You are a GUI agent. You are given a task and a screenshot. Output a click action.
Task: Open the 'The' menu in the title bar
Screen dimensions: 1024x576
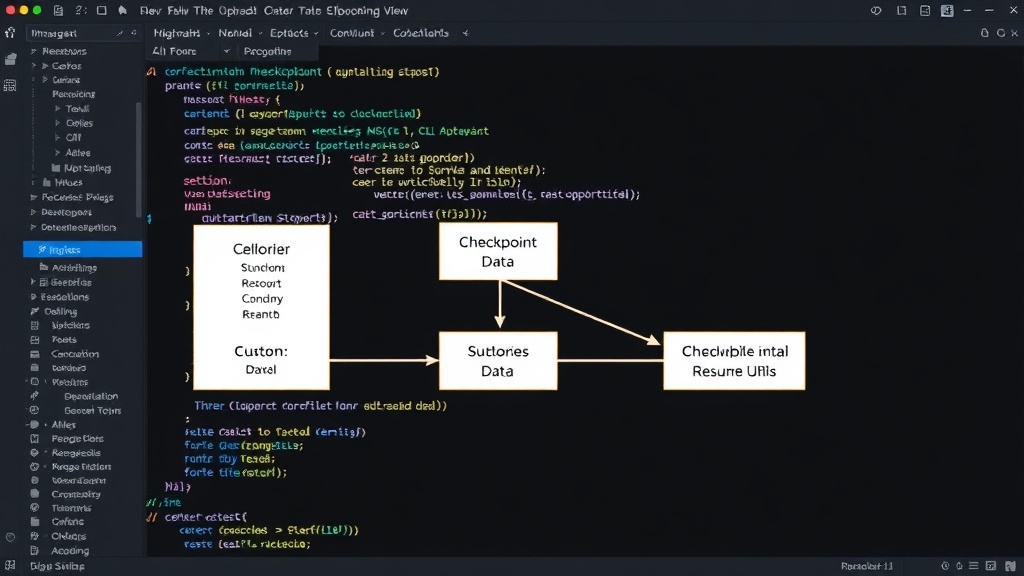pyautogui.click(x=203, y=11)
